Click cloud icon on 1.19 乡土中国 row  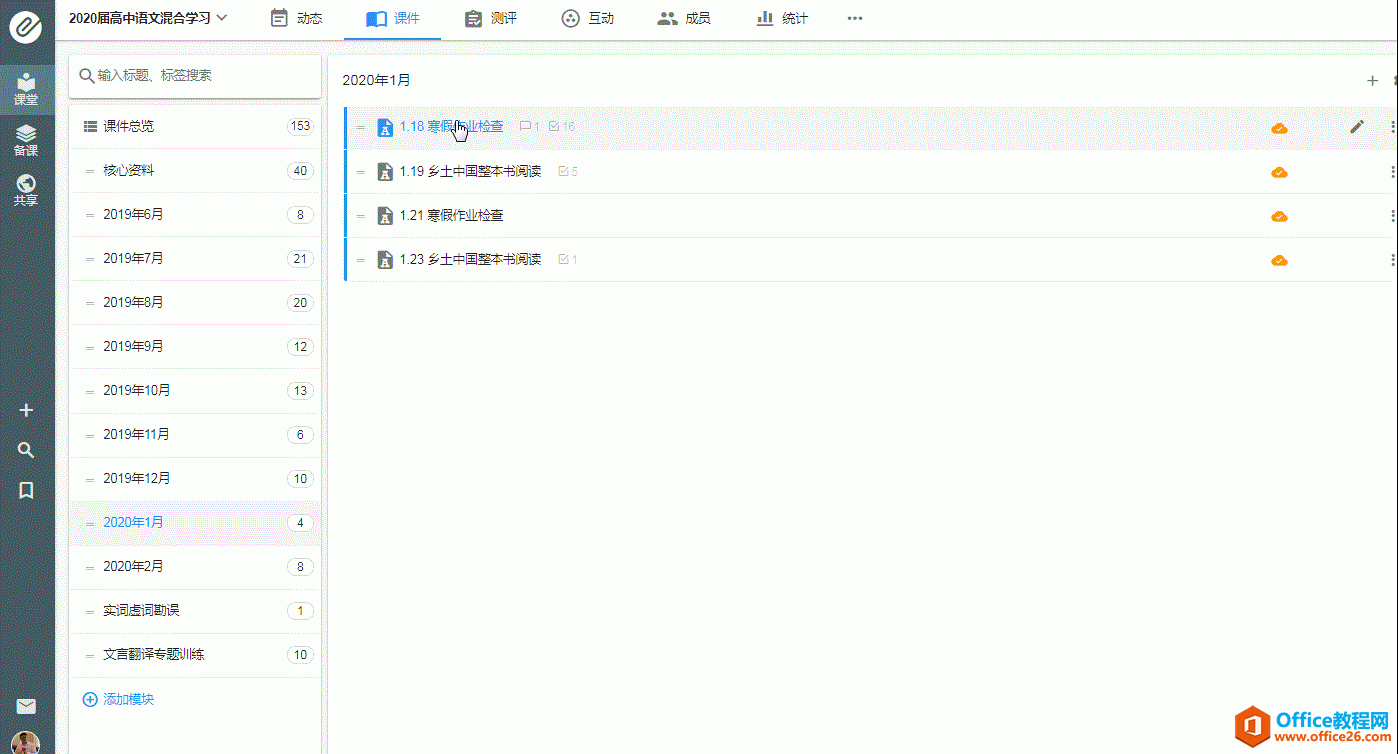point(1278,172)
